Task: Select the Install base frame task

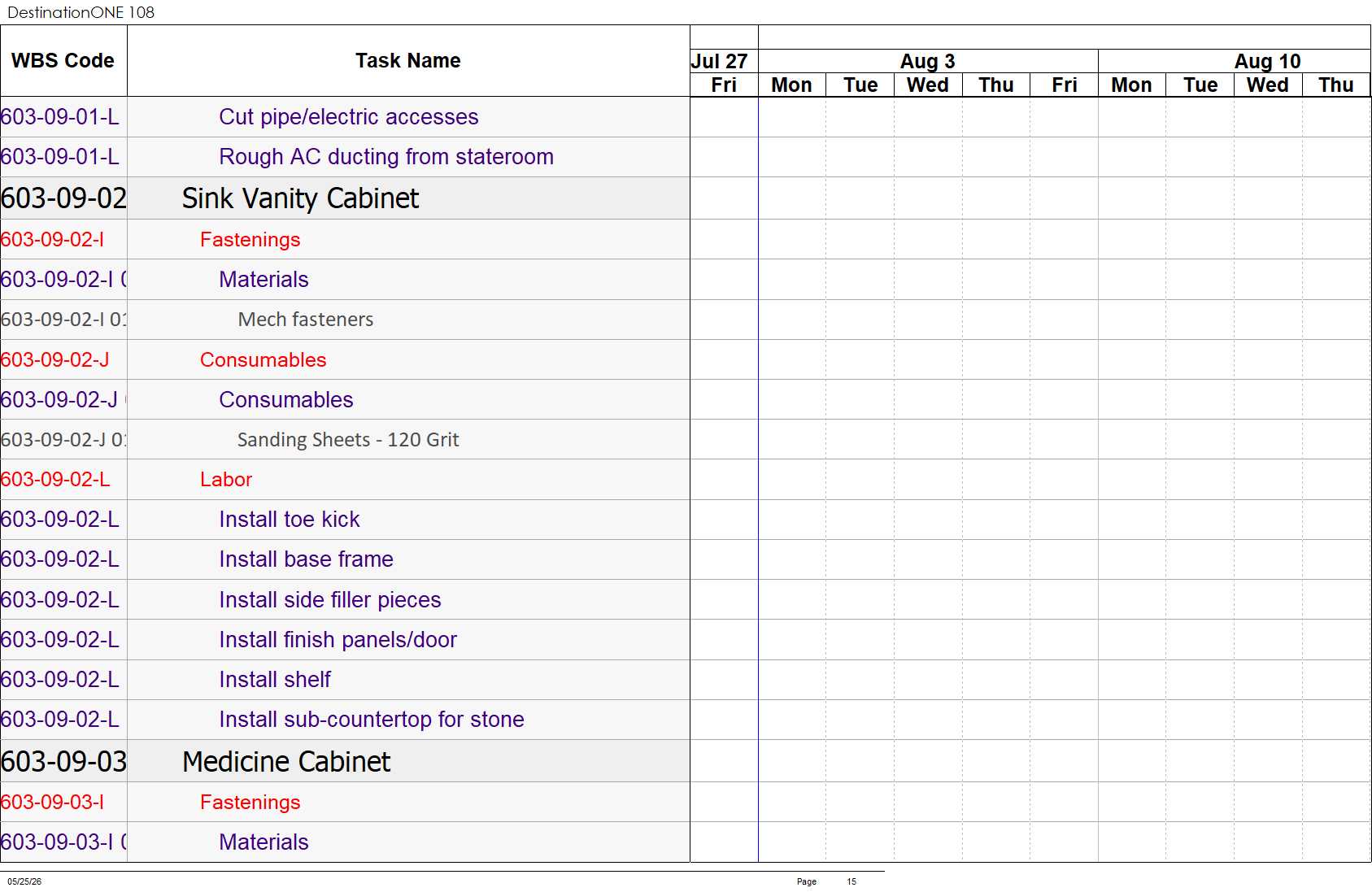Action: [306, 559]
